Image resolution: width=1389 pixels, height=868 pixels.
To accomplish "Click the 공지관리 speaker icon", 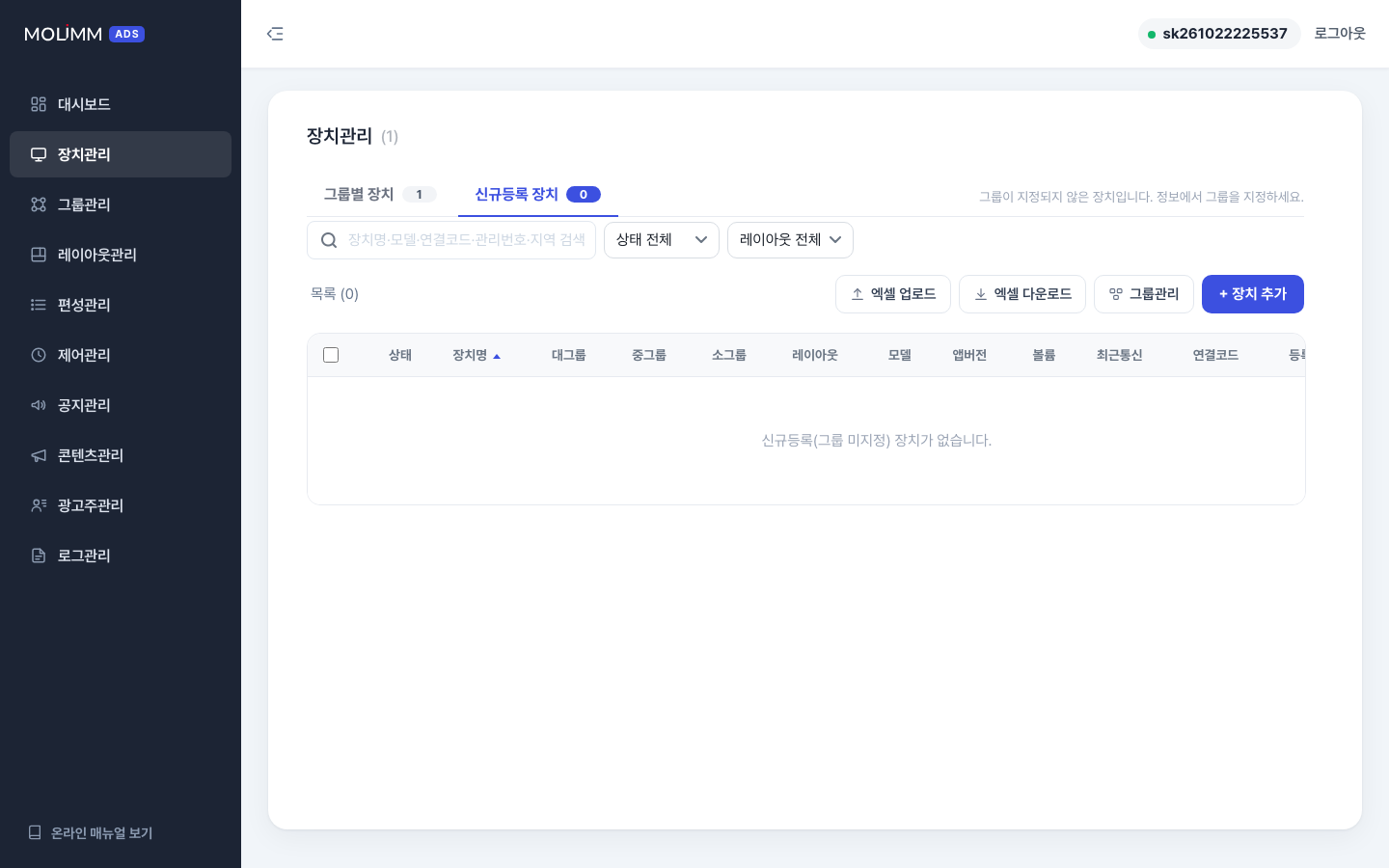I will pyautogui.click(x=39, y=405).
